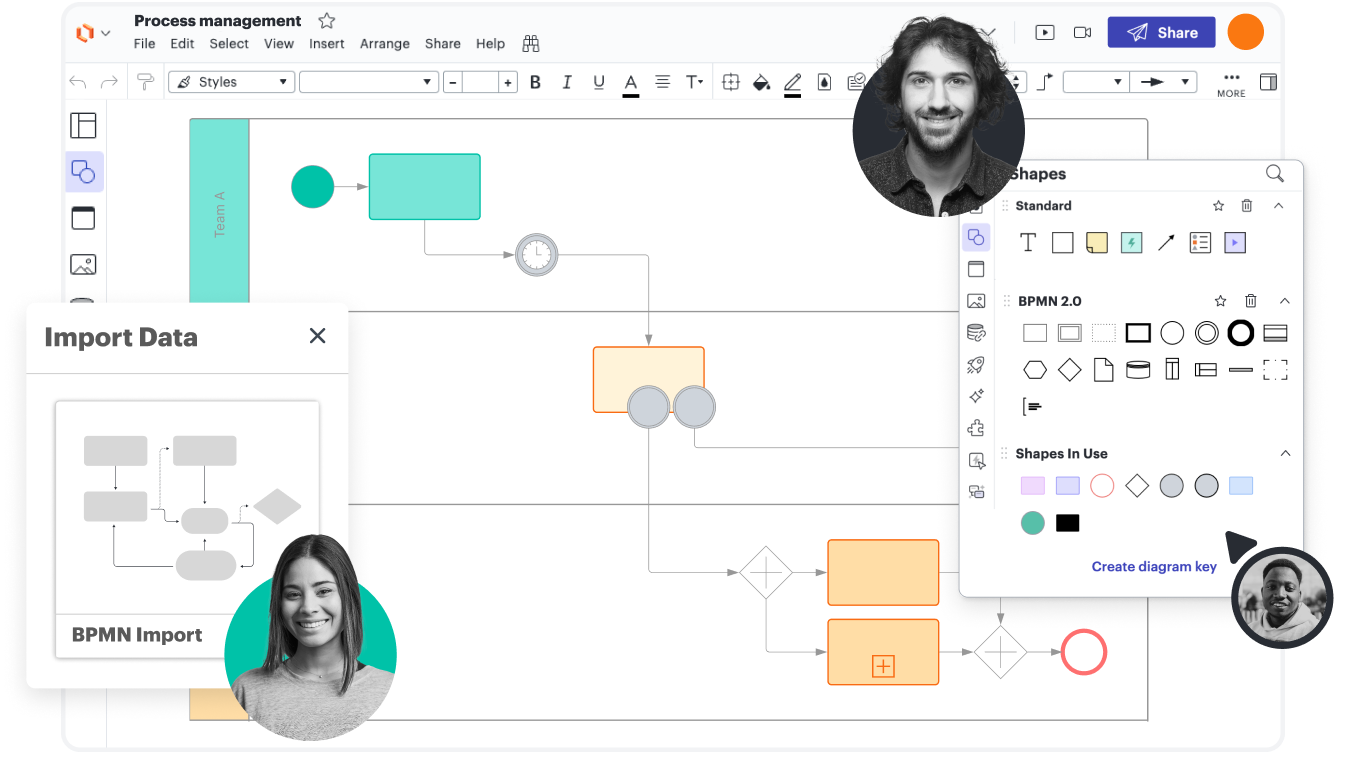1361x764 pixels.
Task: Open the Styles dropdown
Action: 231,82
